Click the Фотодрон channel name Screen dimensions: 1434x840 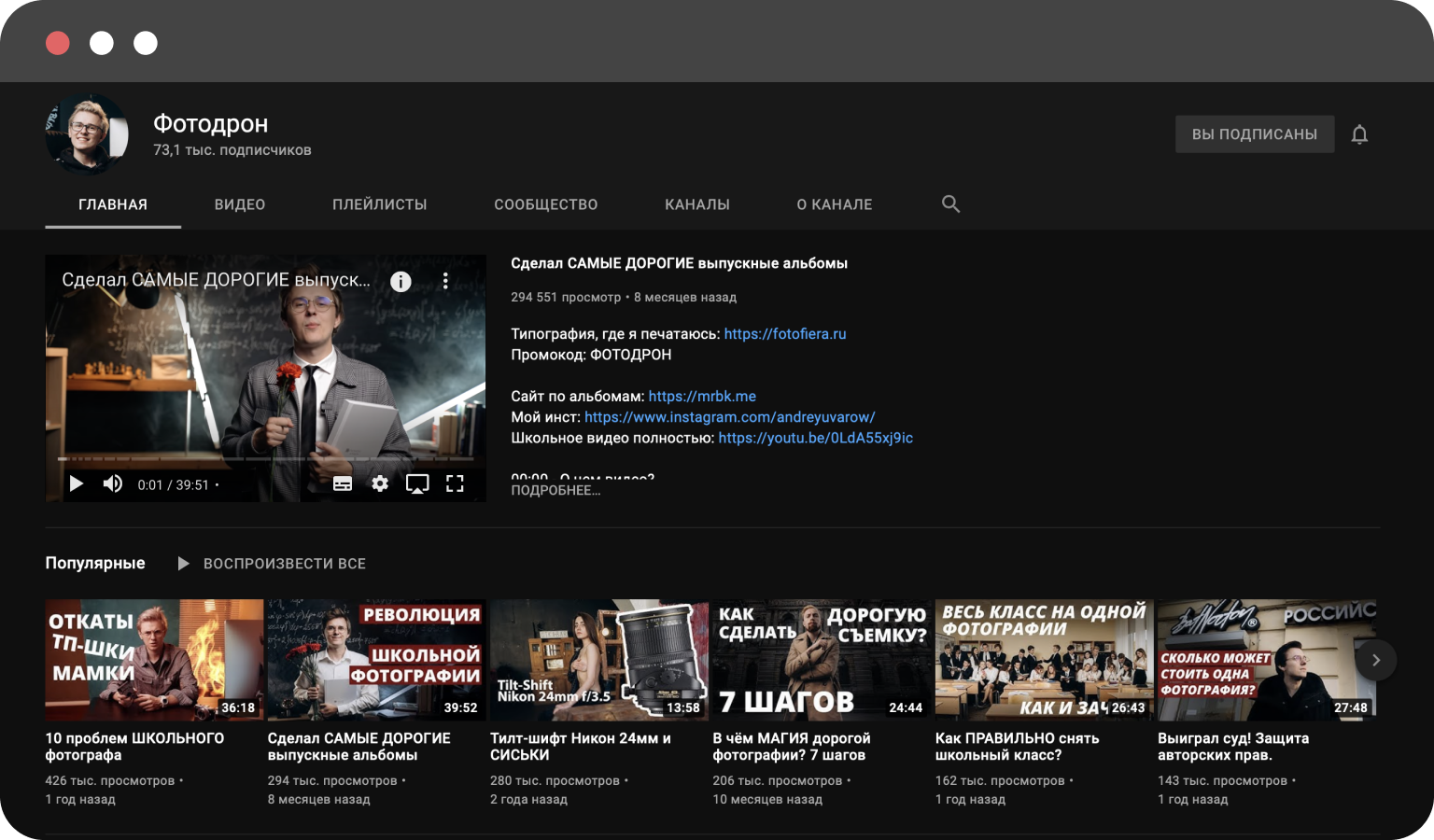tap(211, 123)
